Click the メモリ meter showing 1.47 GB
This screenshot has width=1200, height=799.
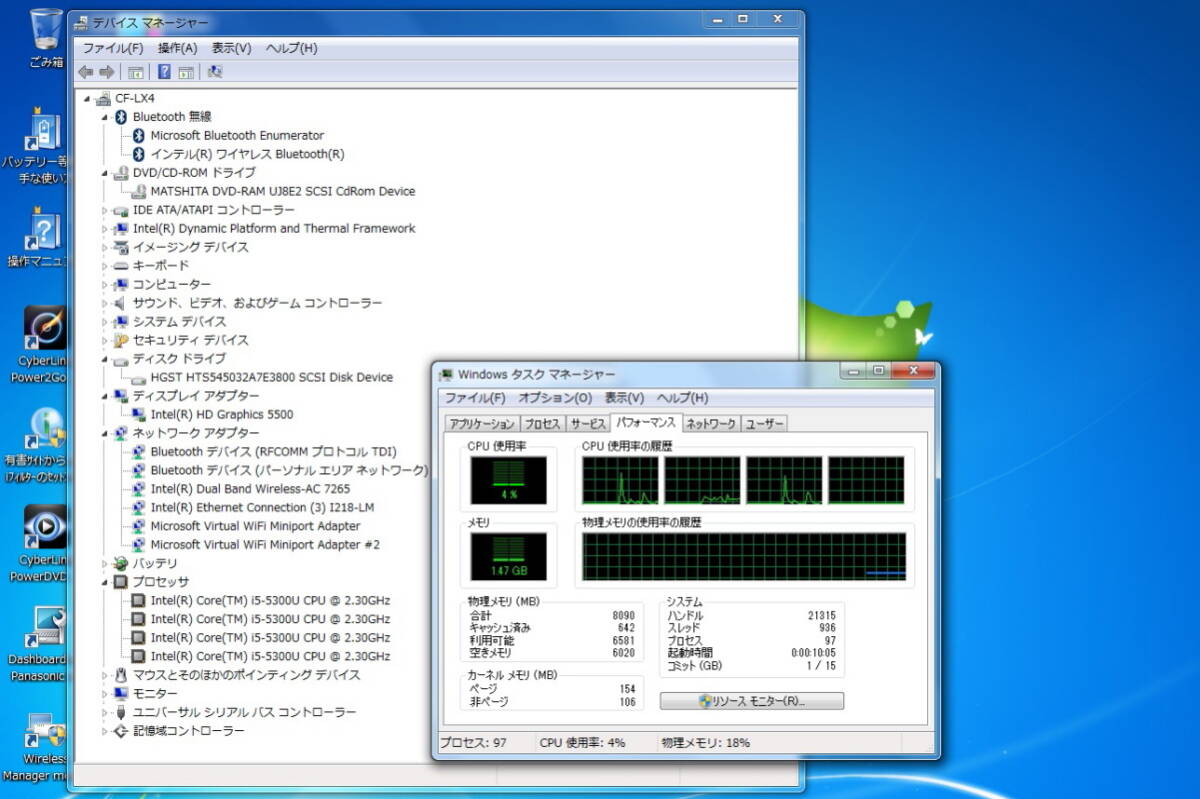(509, 557)
